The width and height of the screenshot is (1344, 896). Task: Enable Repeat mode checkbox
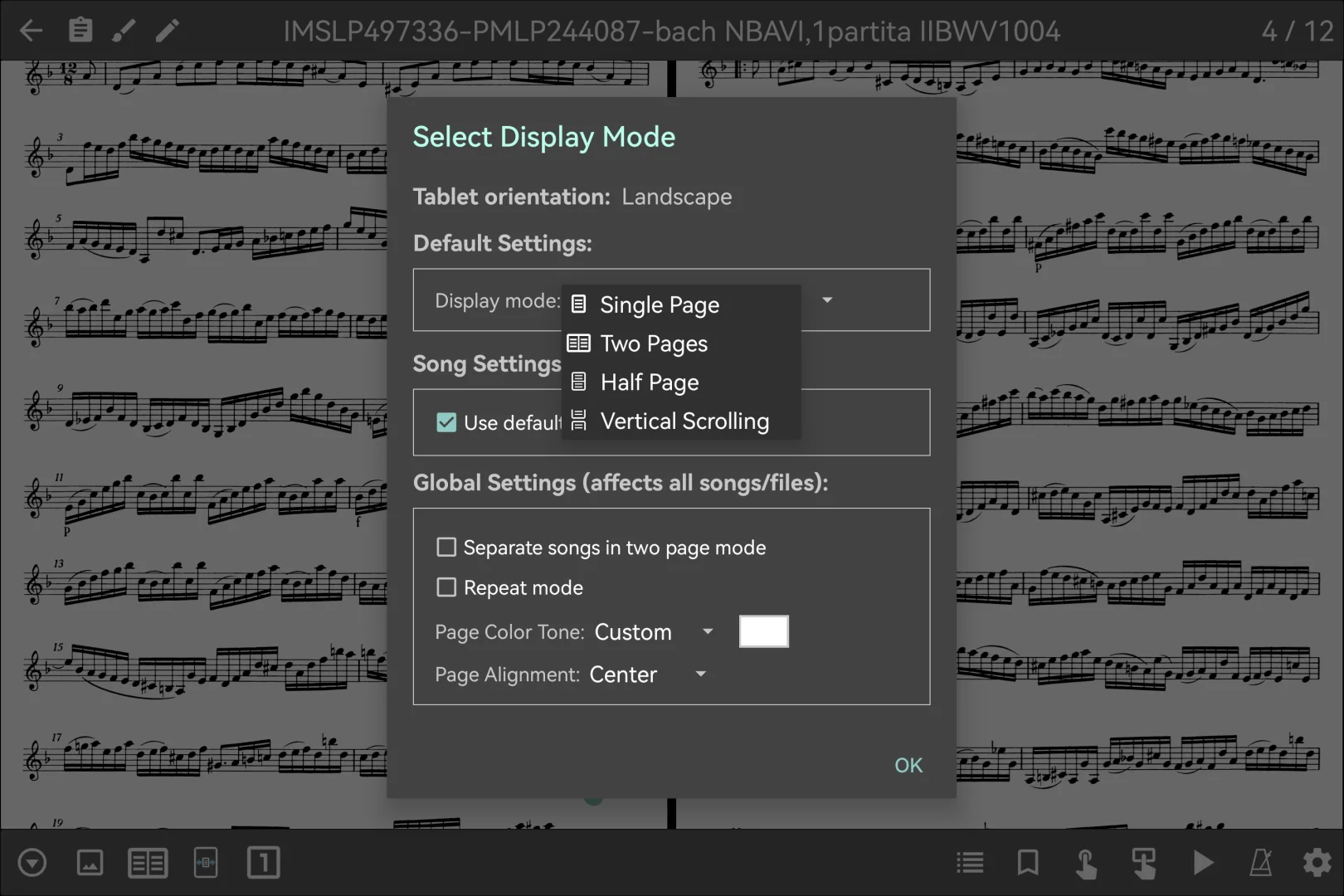point(446,587)
